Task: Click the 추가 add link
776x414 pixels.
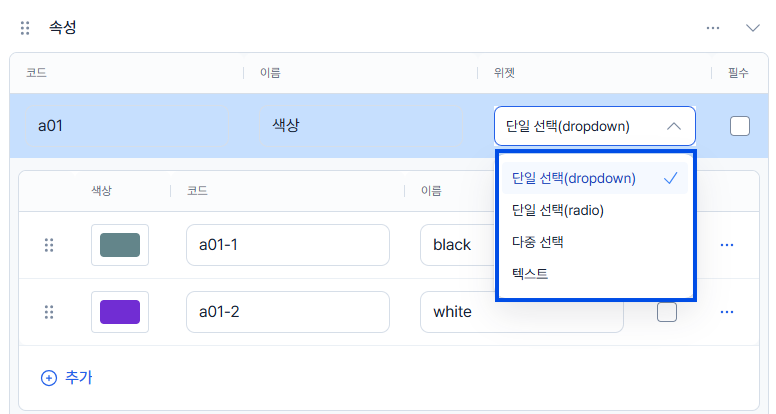Action: tap(67, 378)
